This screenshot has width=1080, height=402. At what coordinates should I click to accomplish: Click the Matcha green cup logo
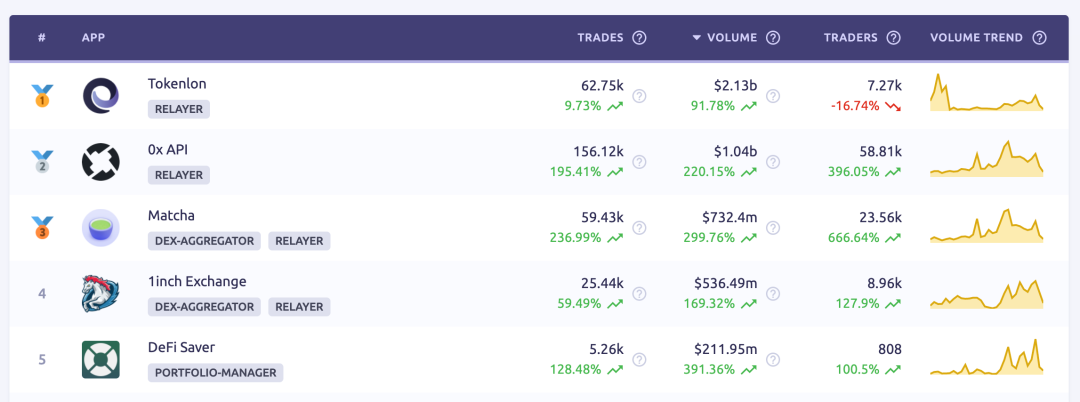[x=100, y=228]
